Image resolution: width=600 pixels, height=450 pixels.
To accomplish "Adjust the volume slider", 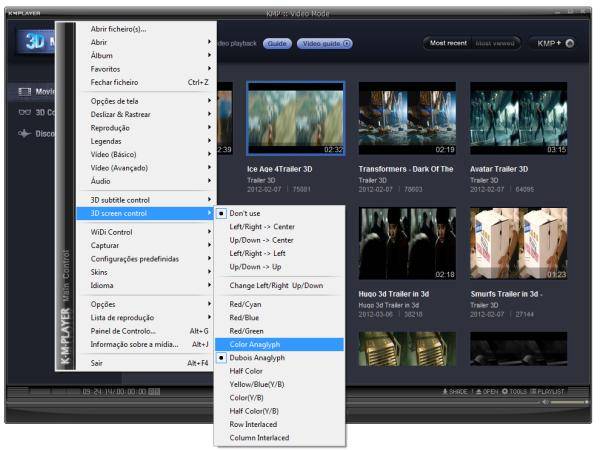I will click(569, 402).
